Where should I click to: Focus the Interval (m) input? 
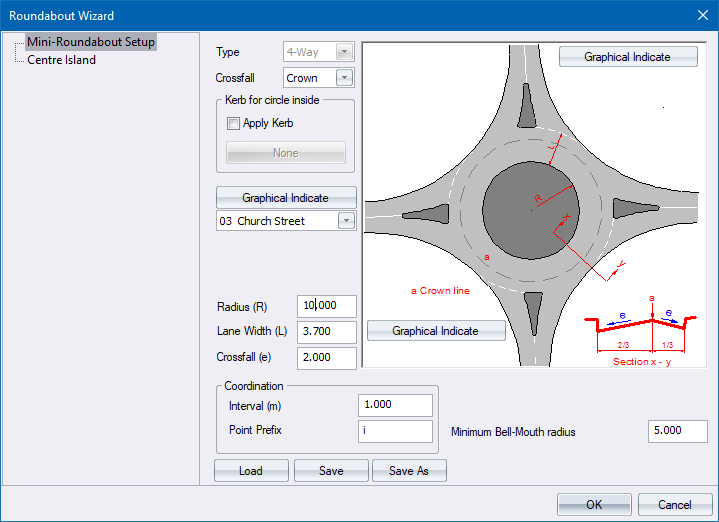pyautogui.click(x=394, y=405)
